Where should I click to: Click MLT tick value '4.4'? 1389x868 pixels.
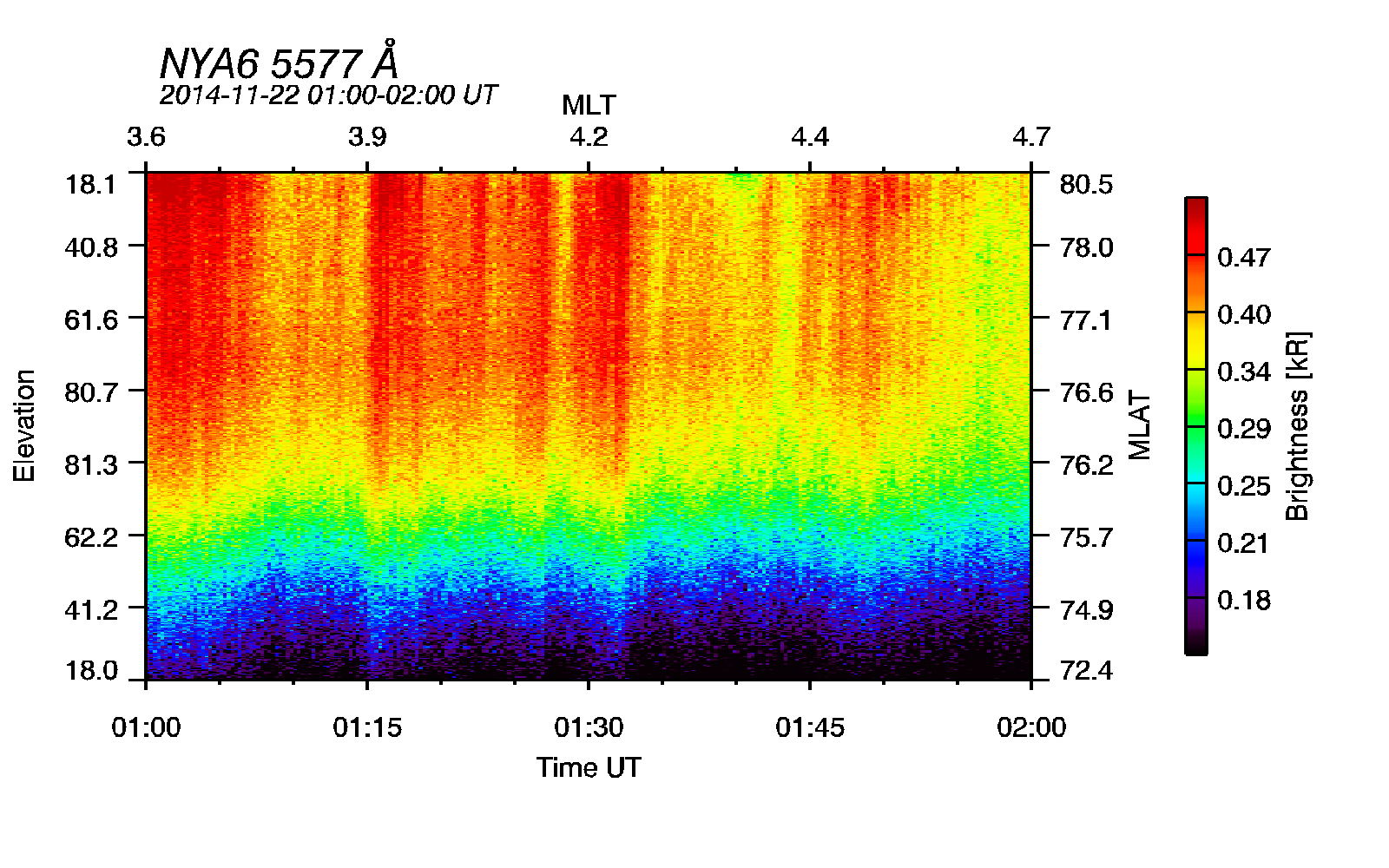click(x=810, y=137)
